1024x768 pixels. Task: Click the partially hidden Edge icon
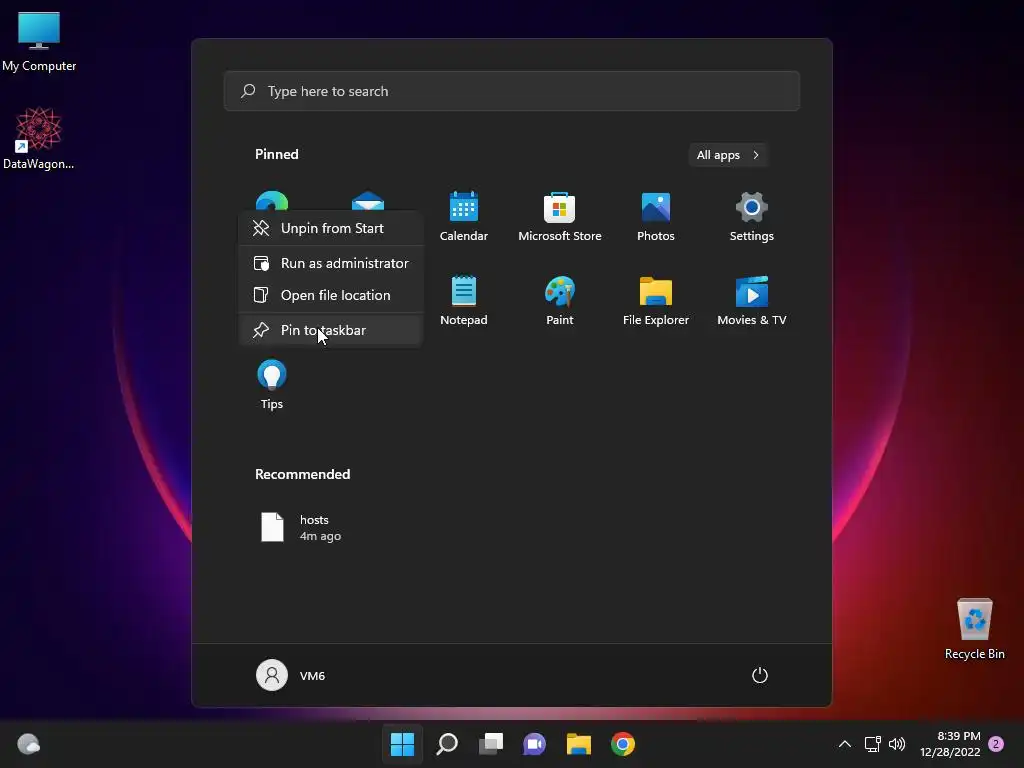point(272,200)
